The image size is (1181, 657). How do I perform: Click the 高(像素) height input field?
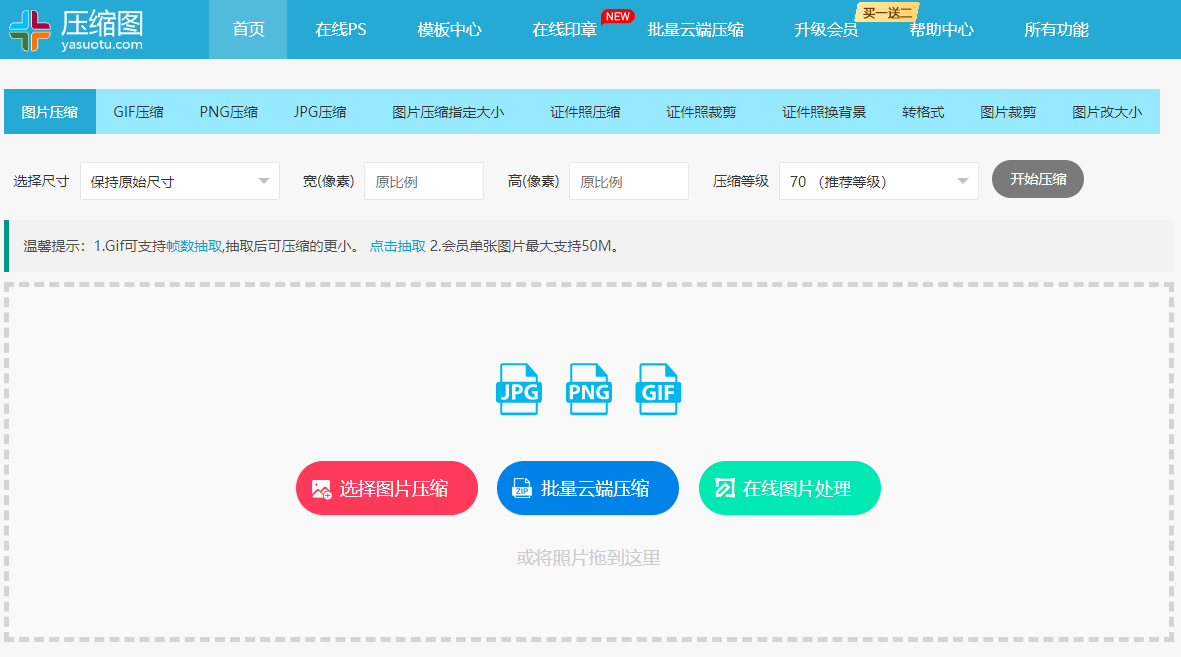[629, 181]
